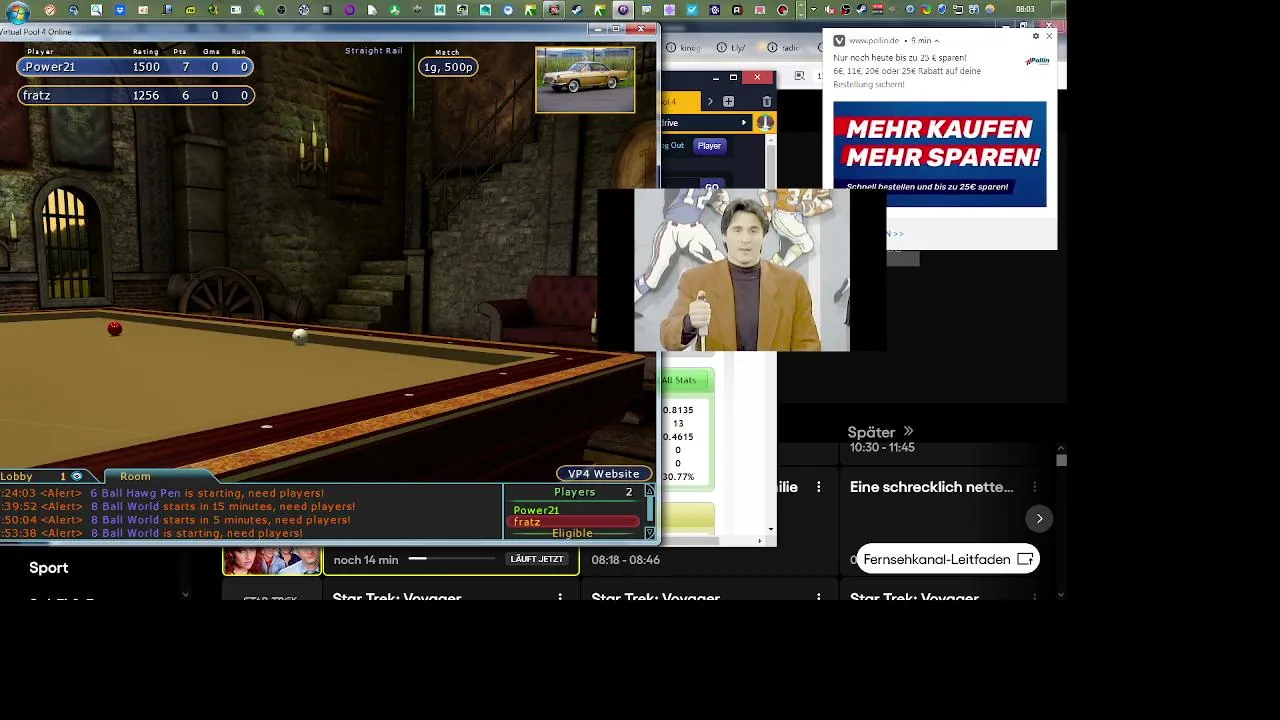
Task: Click the players list scroll down arrow
Action: 649,533
